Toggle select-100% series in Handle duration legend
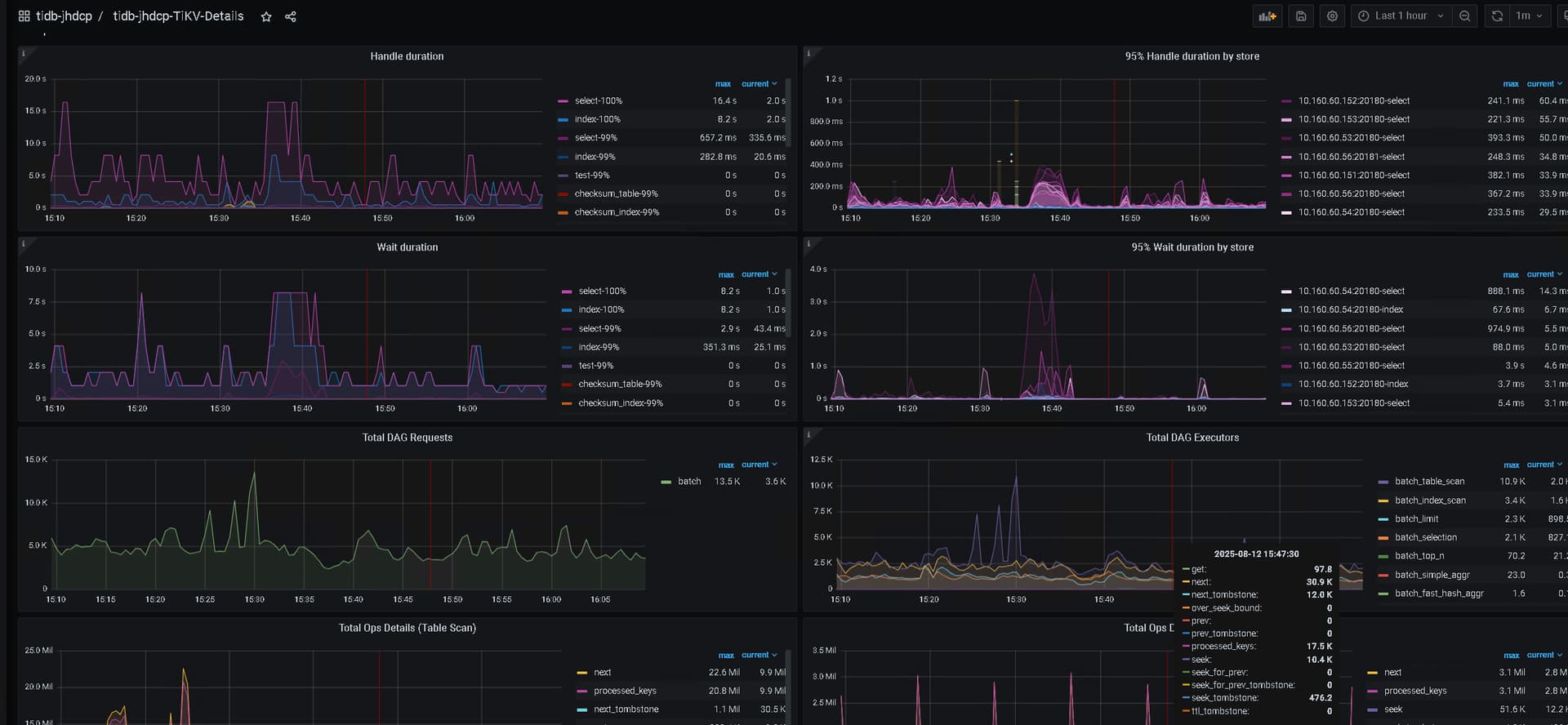 click(598, 100)
